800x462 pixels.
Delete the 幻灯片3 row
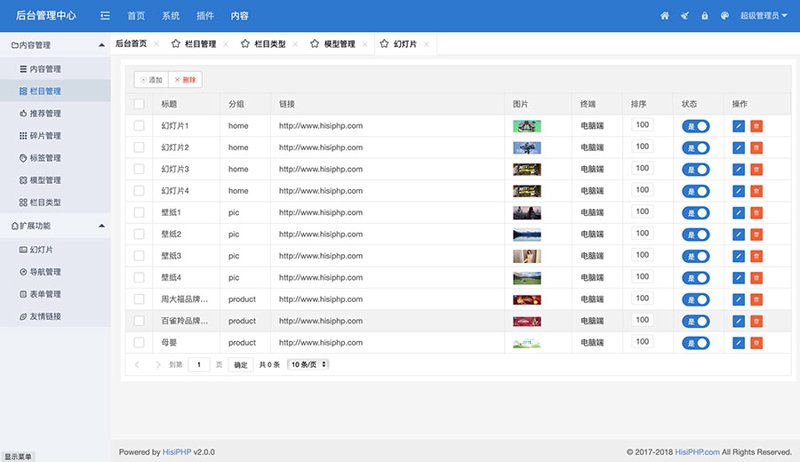click(x=757, y=169)
